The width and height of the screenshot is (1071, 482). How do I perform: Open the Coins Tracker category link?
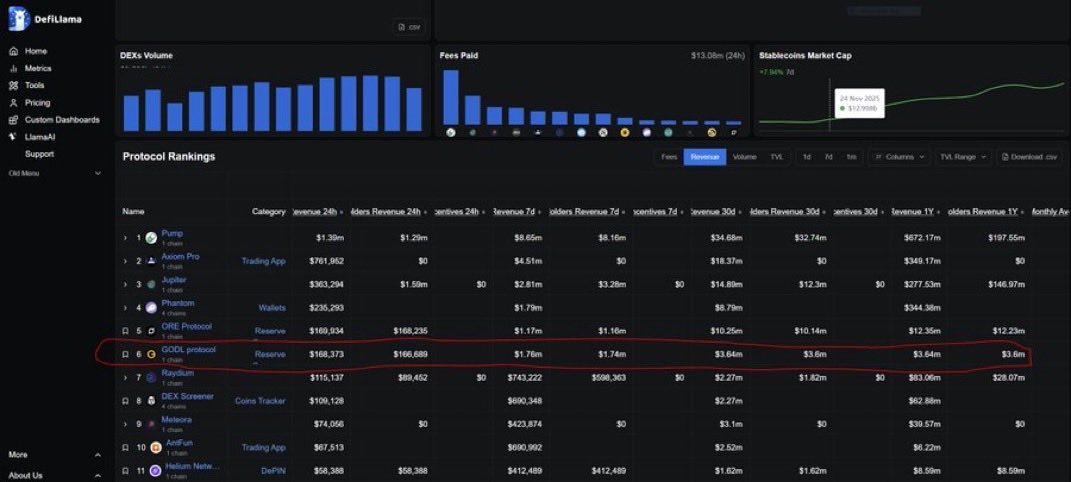click(x=260, y=401)
